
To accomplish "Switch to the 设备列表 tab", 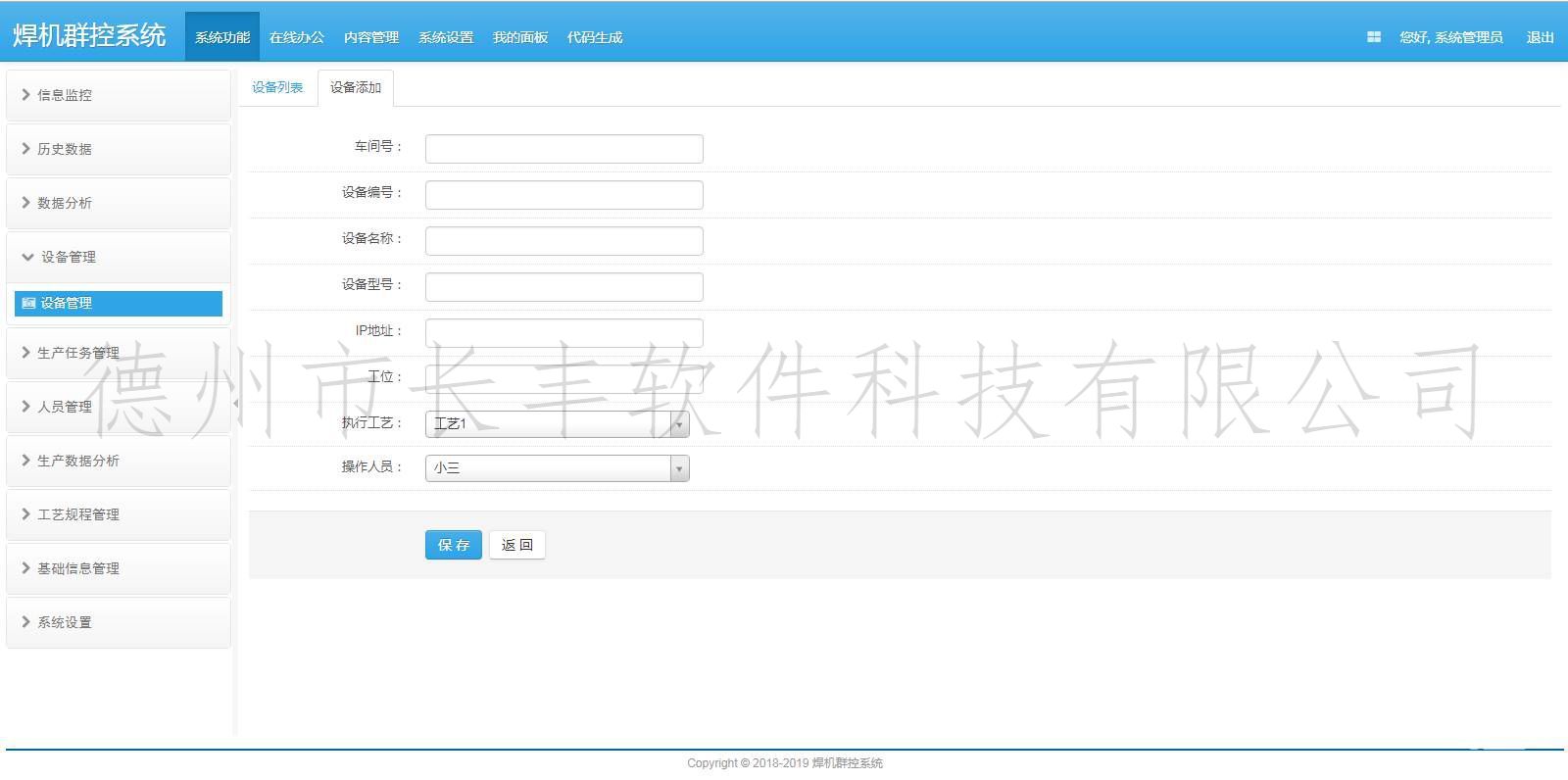I will tap(277, 87).
